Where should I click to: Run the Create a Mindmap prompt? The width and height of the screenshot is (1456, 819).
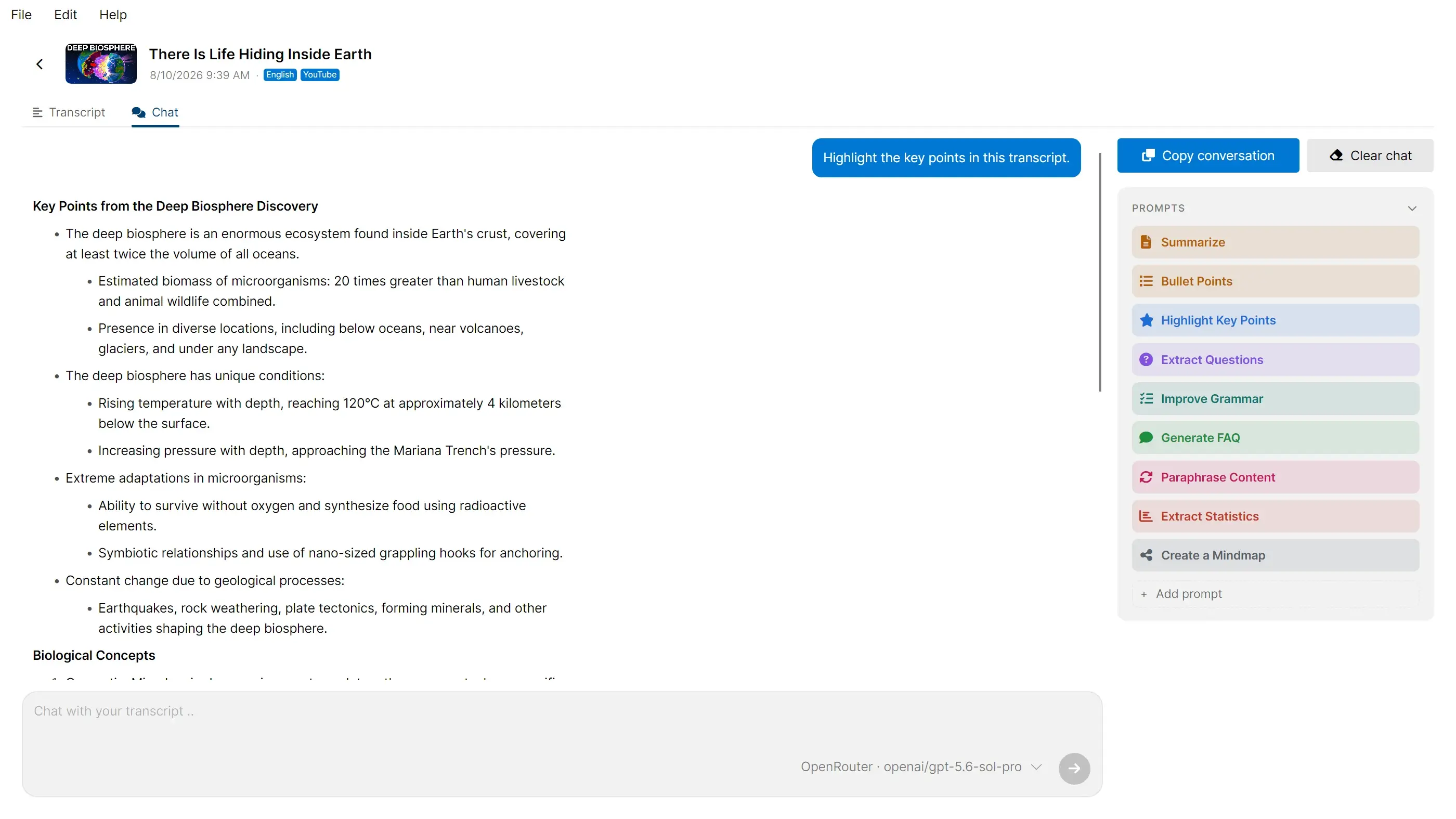(x=1275, y=555)
